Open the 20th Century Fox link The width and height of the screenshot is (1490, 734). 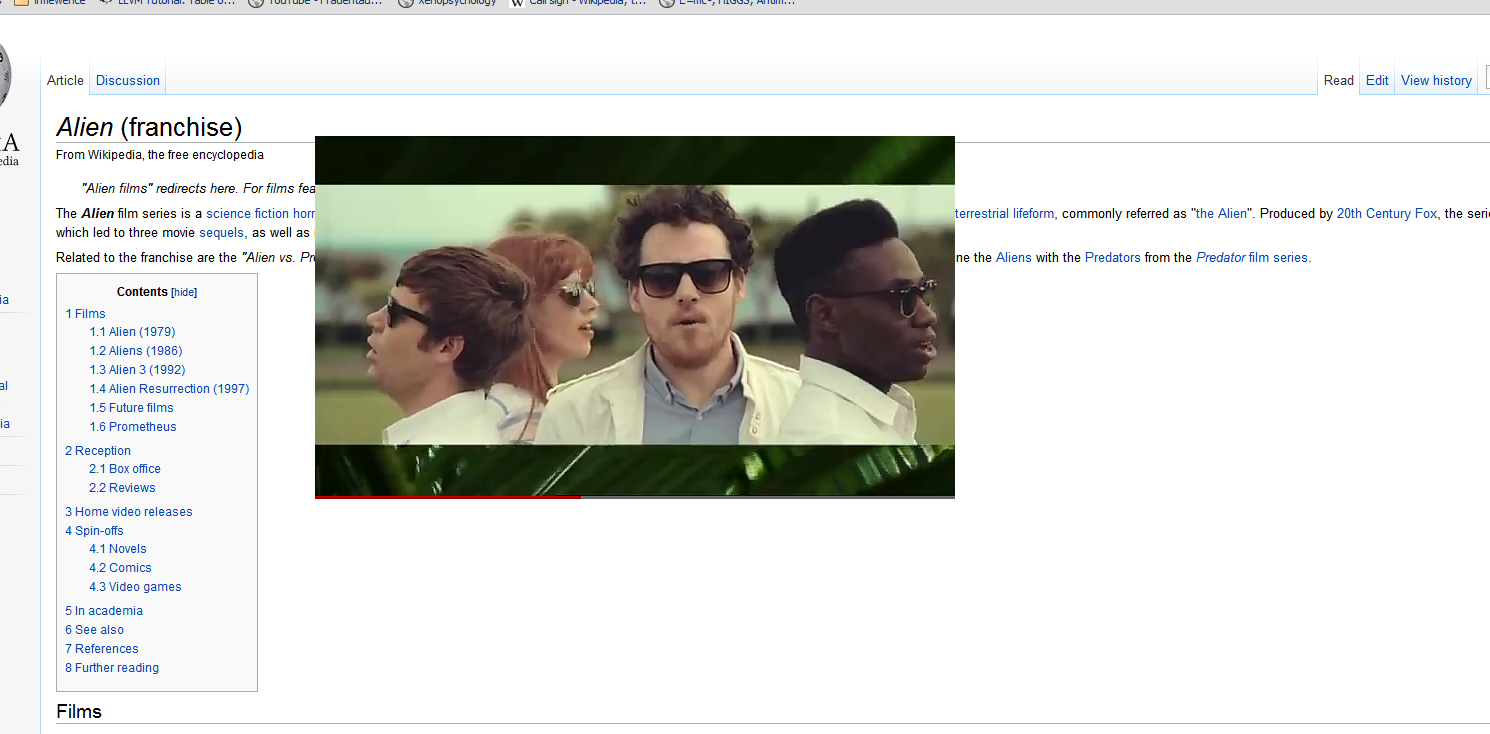1386,214
